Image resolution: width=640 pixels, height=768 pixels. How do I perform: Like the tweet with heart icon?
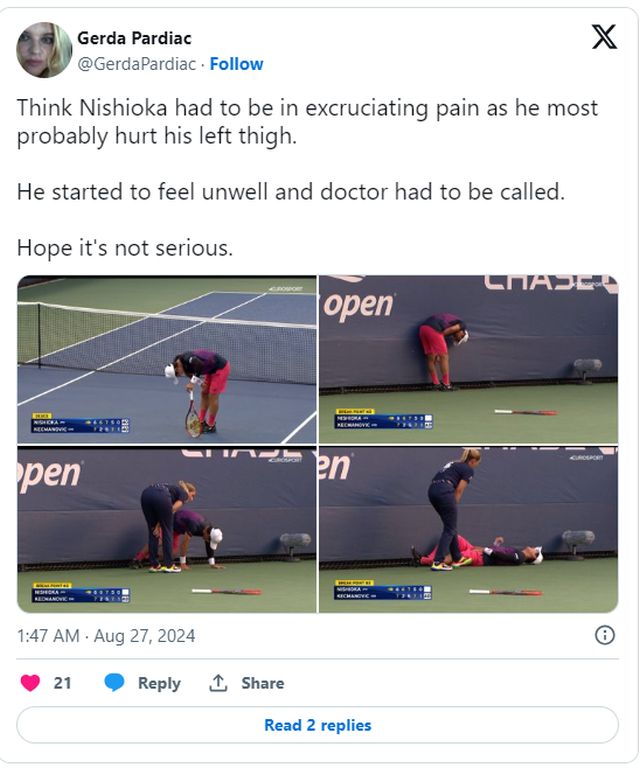tap(30, 683)
